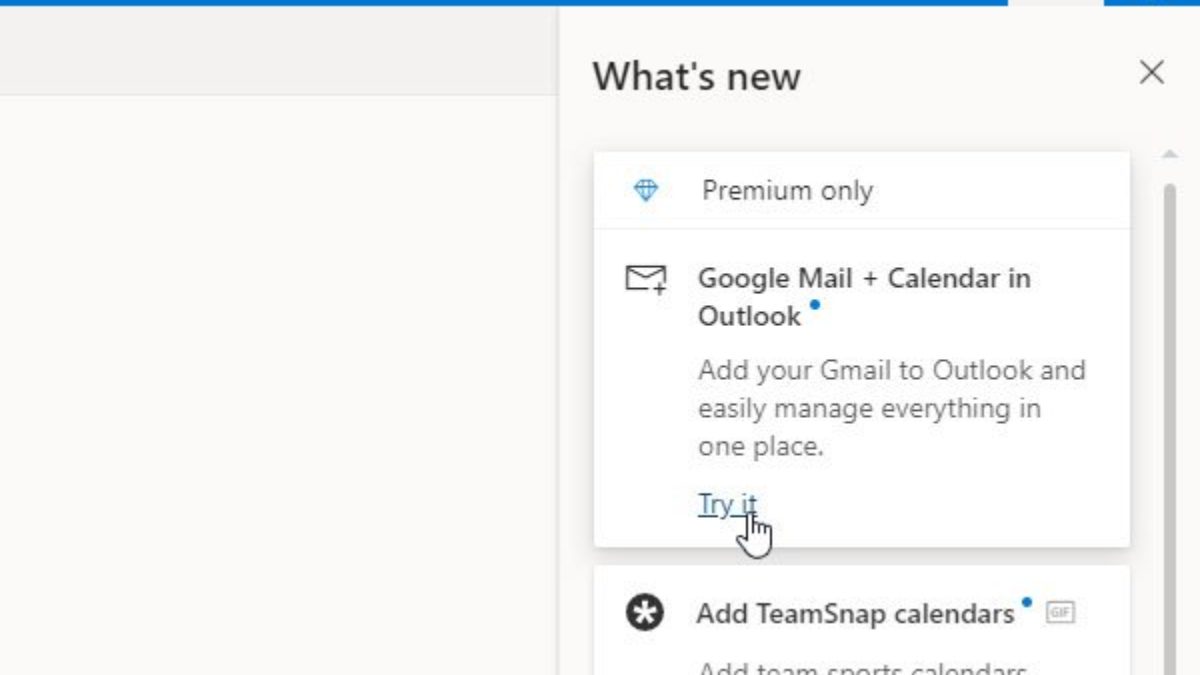Click the TeamSnap asterisk logo icon

point(645,612)
